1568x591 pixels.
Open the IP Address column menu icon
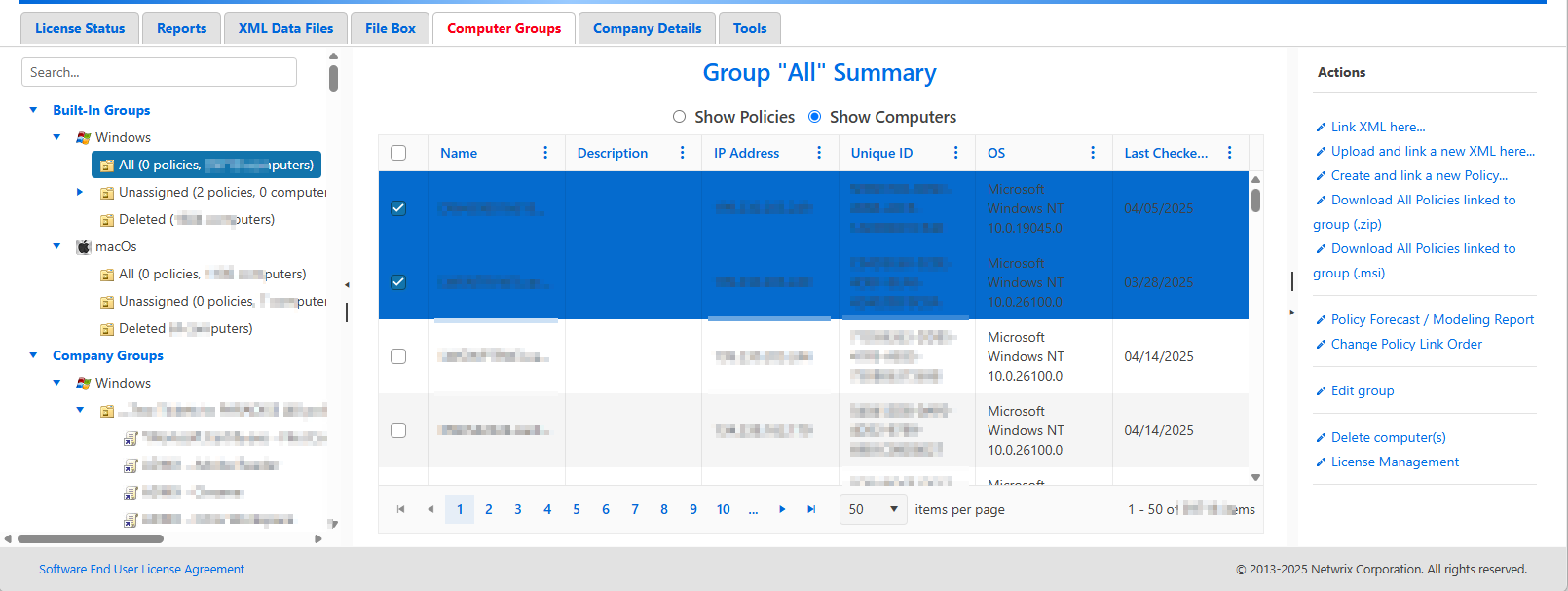819,153
